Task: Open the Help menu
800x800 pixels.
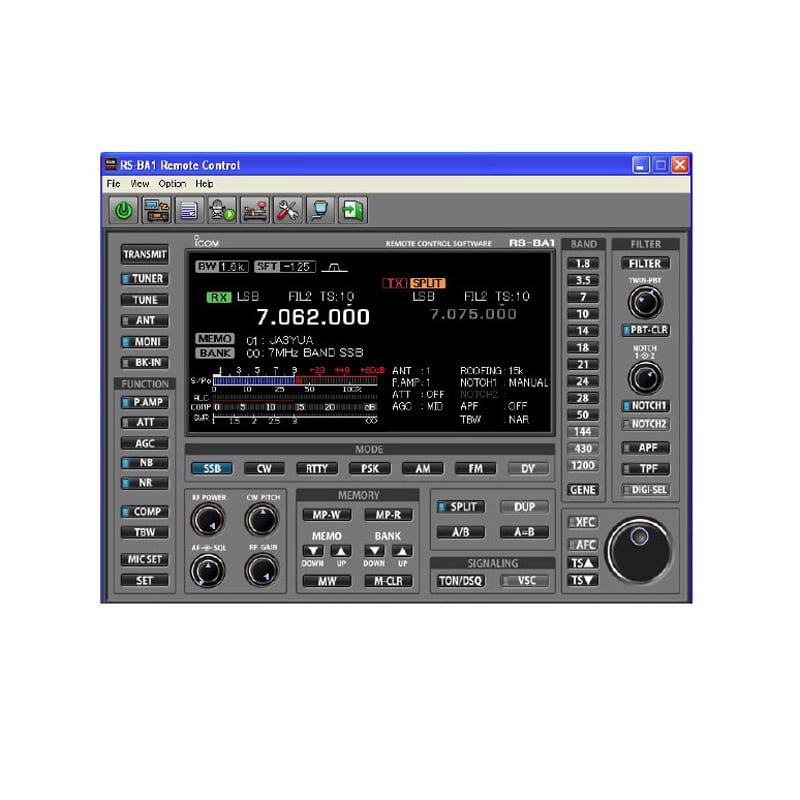Action: coord(204,184)
